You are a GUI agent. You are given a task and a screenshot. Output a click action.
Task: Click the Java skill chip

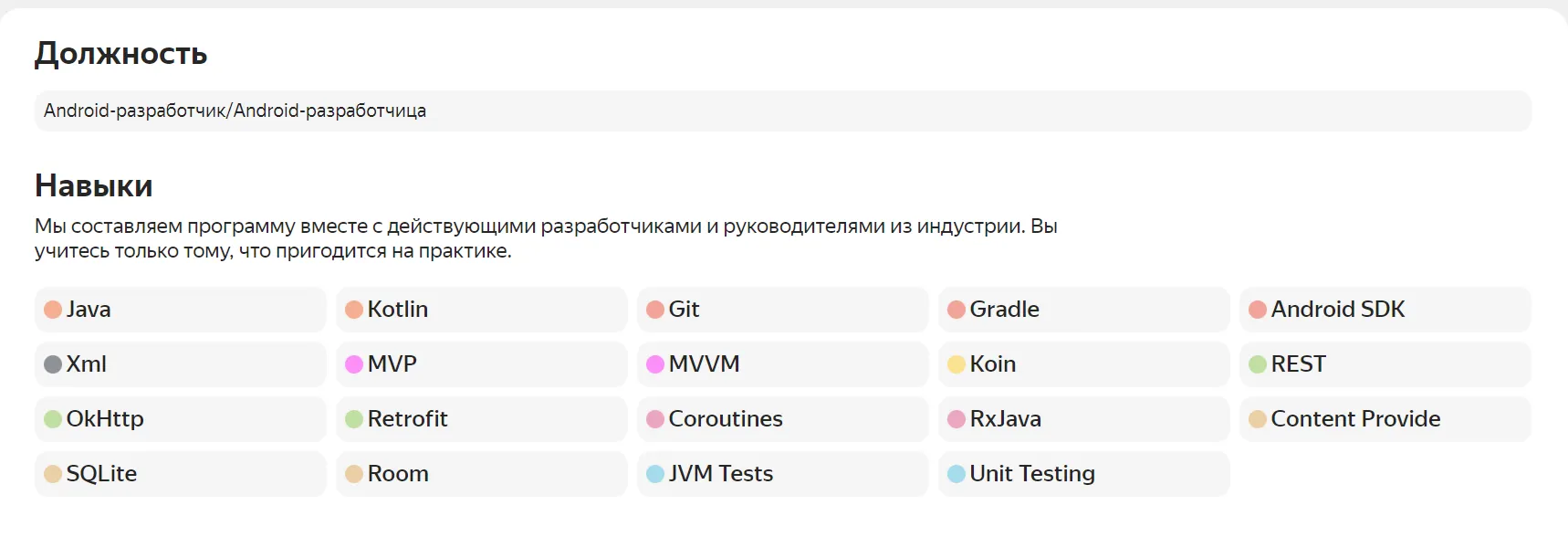[x=180, y=310]
